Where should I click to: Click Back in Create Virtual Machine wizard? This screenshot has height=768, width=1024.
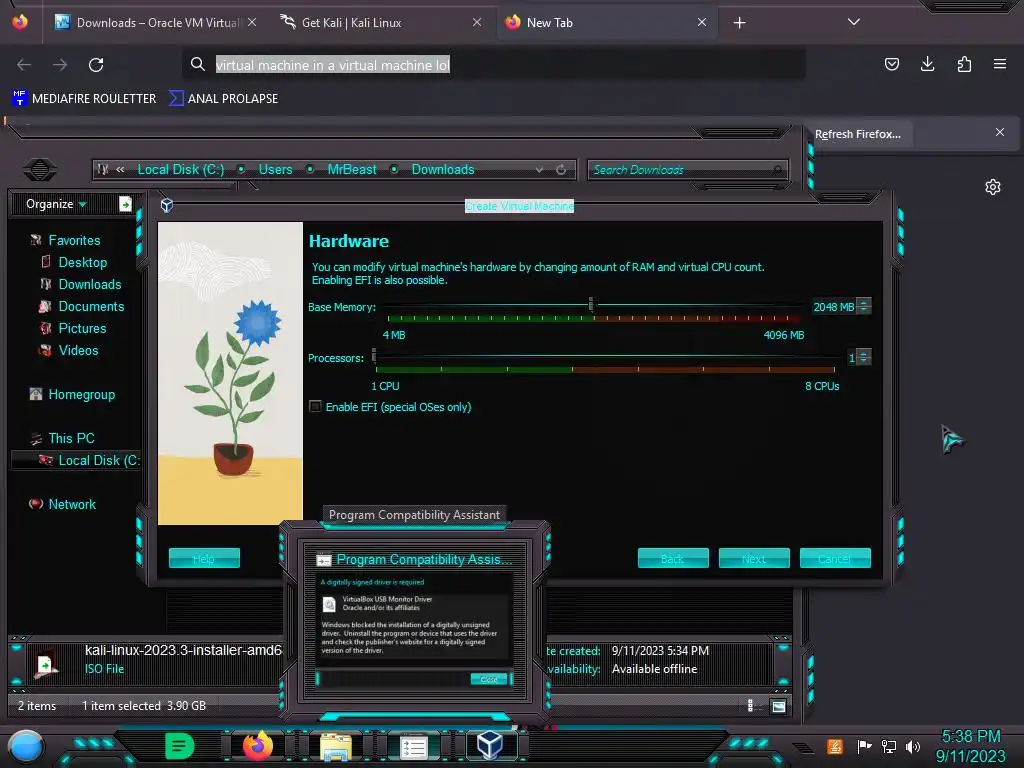click(673, 558)
